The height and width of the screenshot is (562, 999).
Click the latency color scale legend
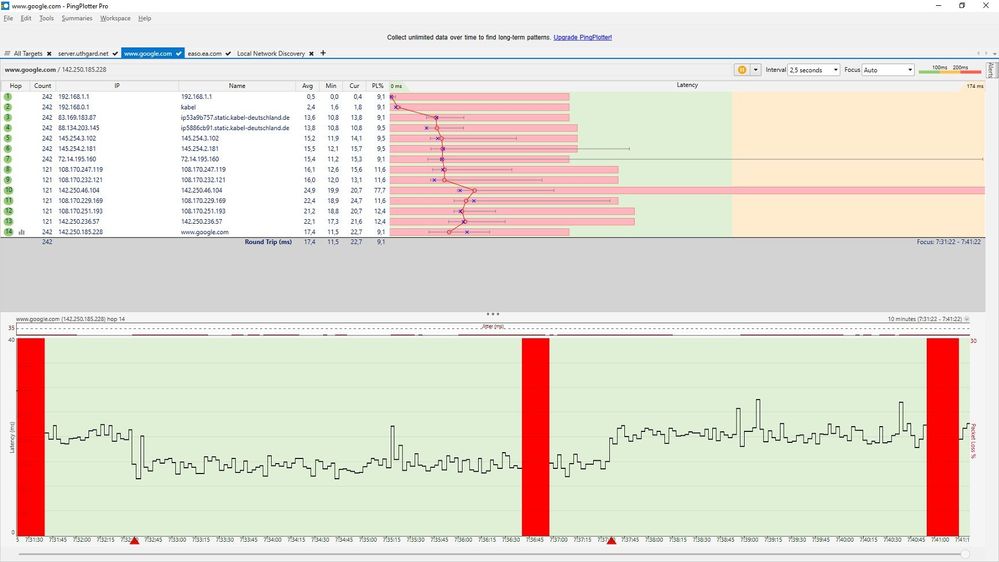950,69
